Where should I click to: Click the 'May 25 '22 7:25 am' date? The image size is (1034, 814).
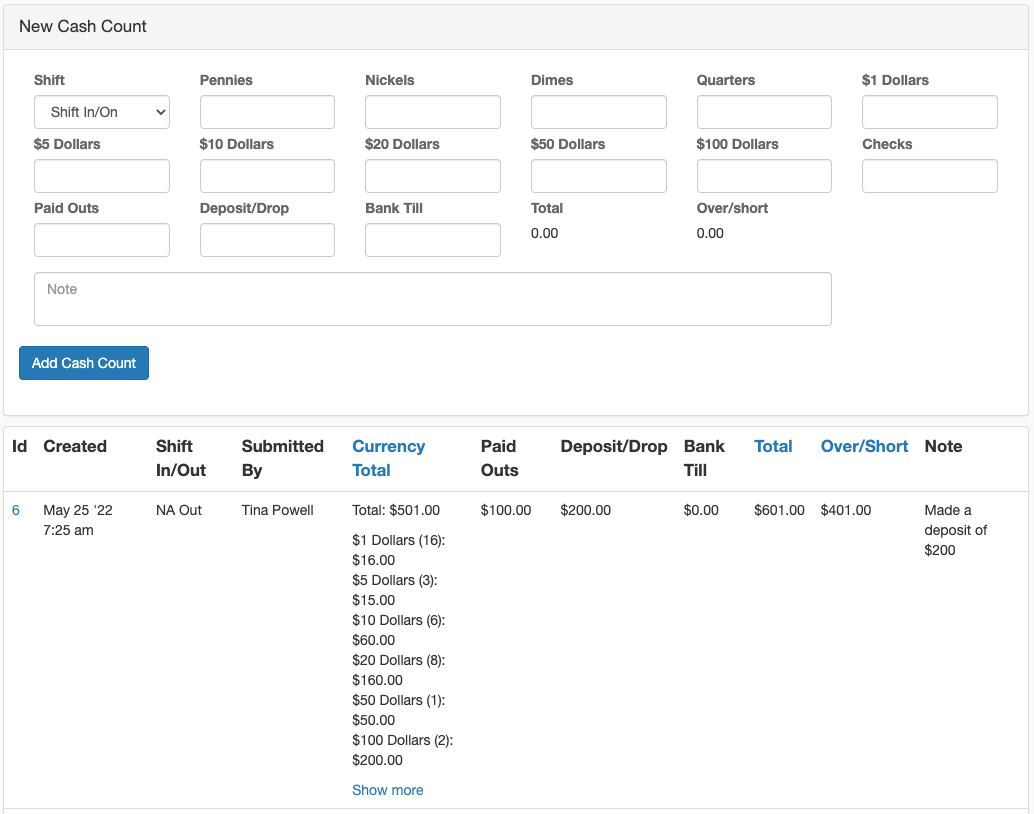(x=78, y=520)
